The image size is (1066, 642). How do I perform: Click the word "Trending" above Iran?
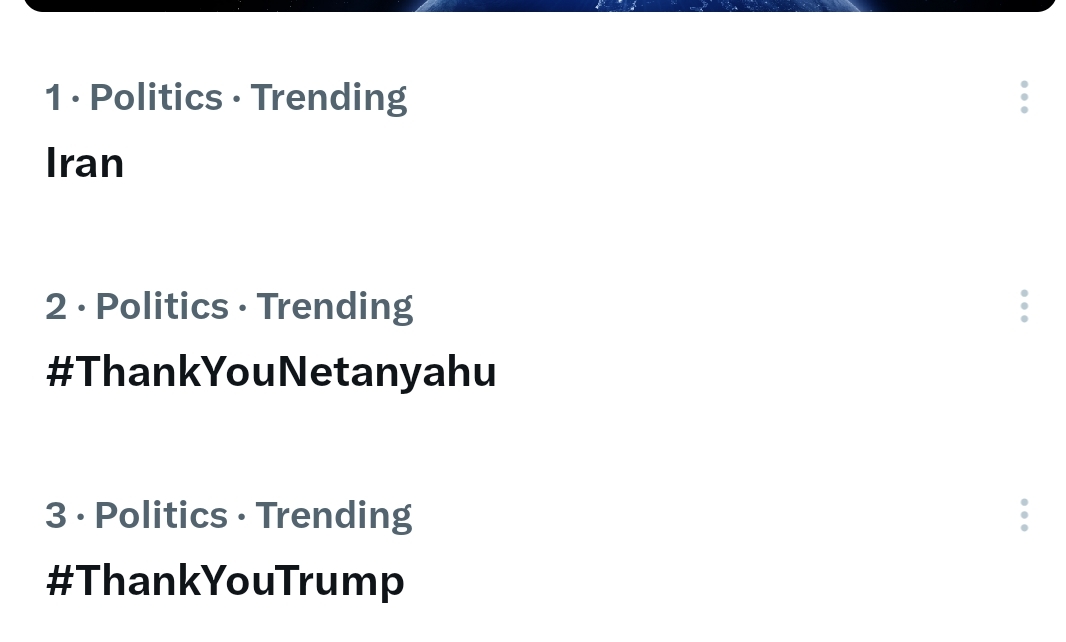click(x=328, y=97)
